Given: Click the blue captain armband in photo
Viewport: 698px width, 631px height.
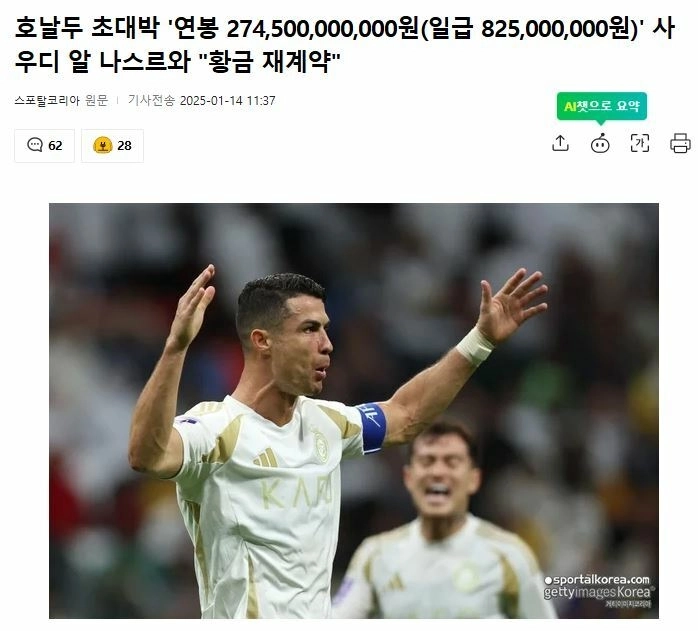Looking at the screenshot, I should click(x=372, y=427).
